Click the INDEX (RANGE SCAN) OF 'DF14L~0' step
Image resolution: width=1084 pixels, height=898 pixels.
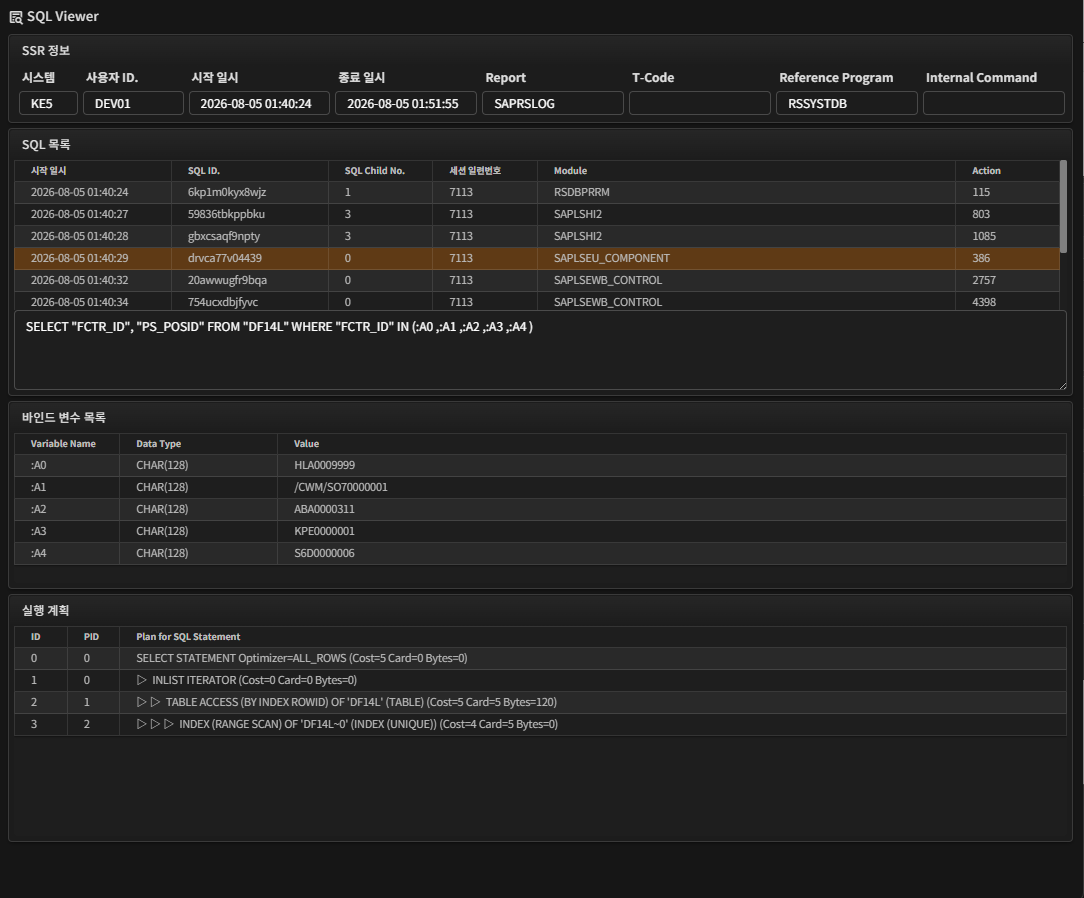(368, 724)
